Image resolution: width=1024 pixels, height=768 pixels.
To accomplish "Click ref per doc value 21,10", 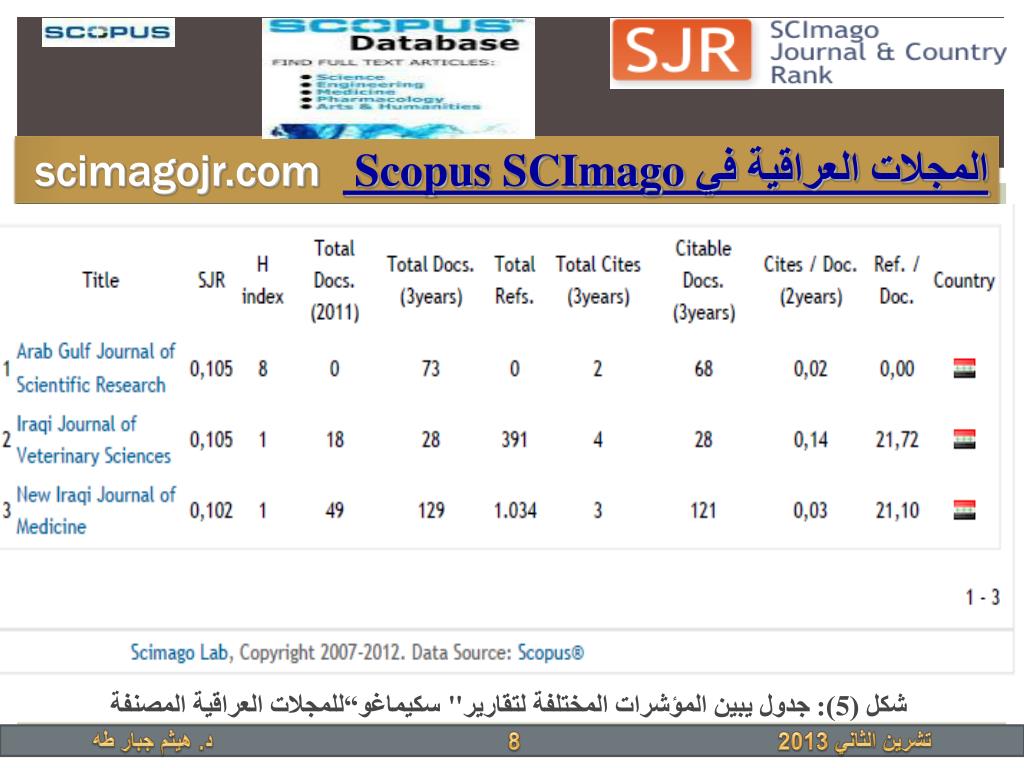I will 897,510.
